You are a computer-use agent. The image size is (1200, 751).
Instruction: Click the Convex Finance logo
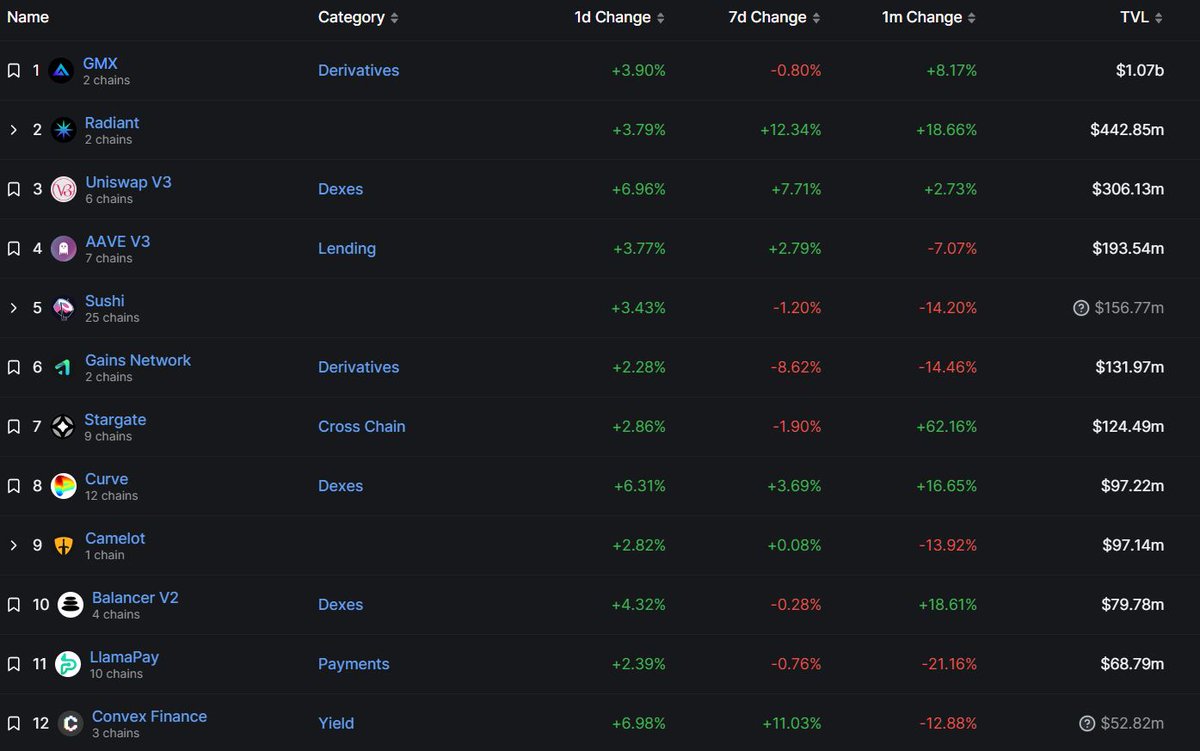click(x=70, y=723)
